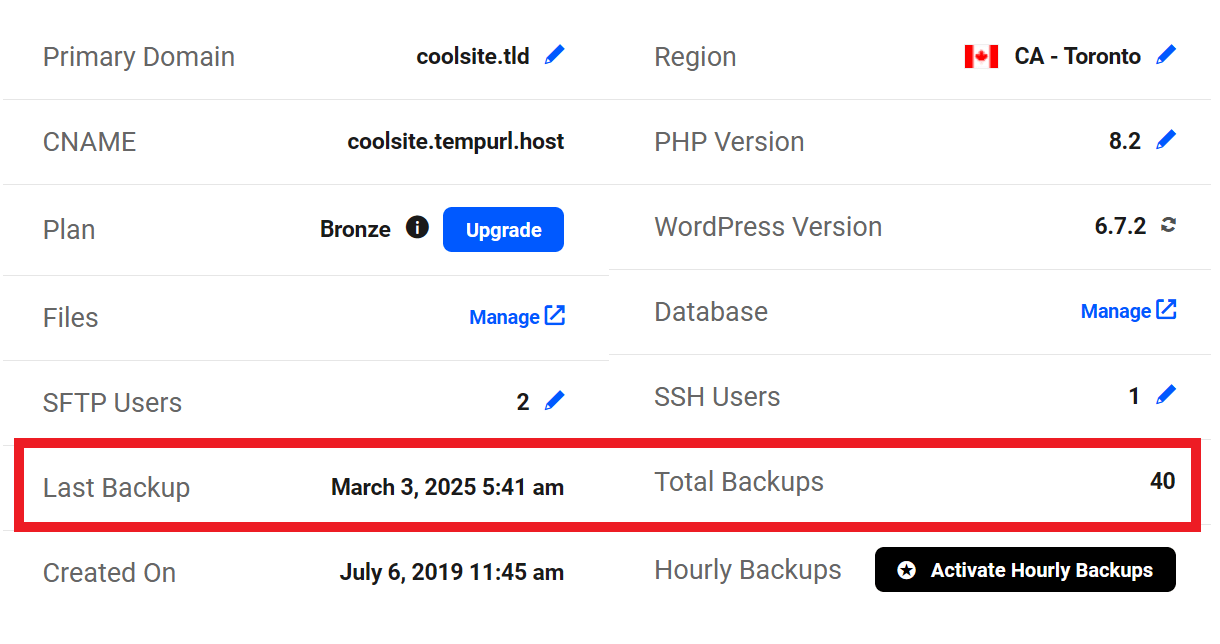
Task: Click the Plan label
Action: (69, 230)
